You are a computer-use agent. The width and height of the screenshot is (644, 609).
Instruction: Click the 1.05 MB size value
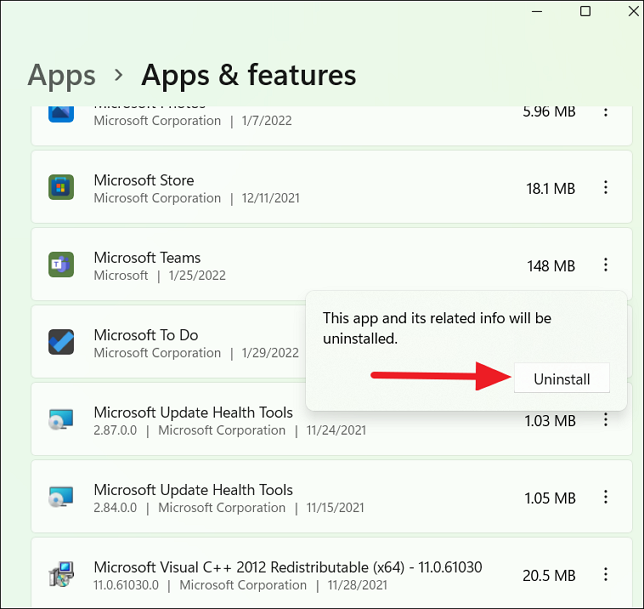pyautogui.click(x=550, y=498)
